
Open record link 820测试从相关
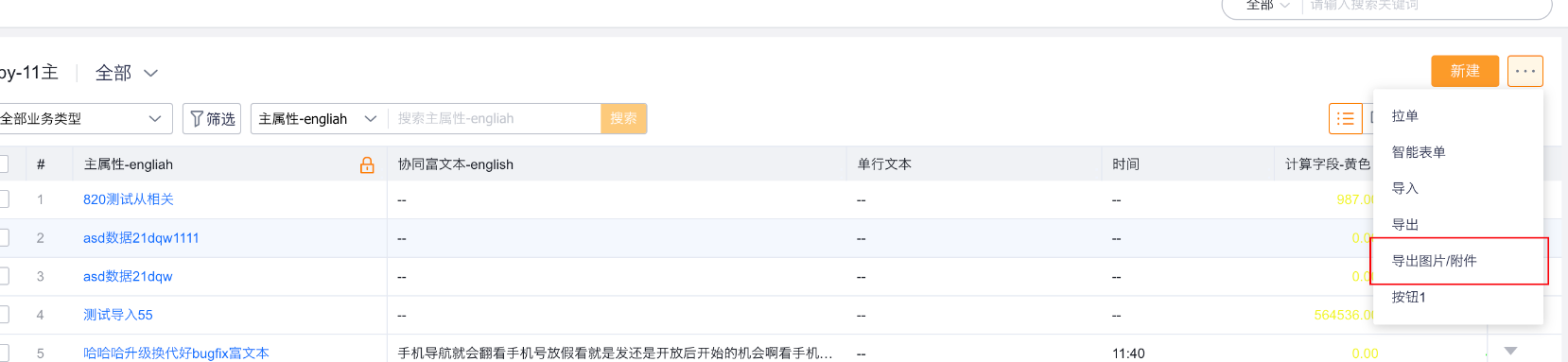pyautogui.click(x=129, y=199)
